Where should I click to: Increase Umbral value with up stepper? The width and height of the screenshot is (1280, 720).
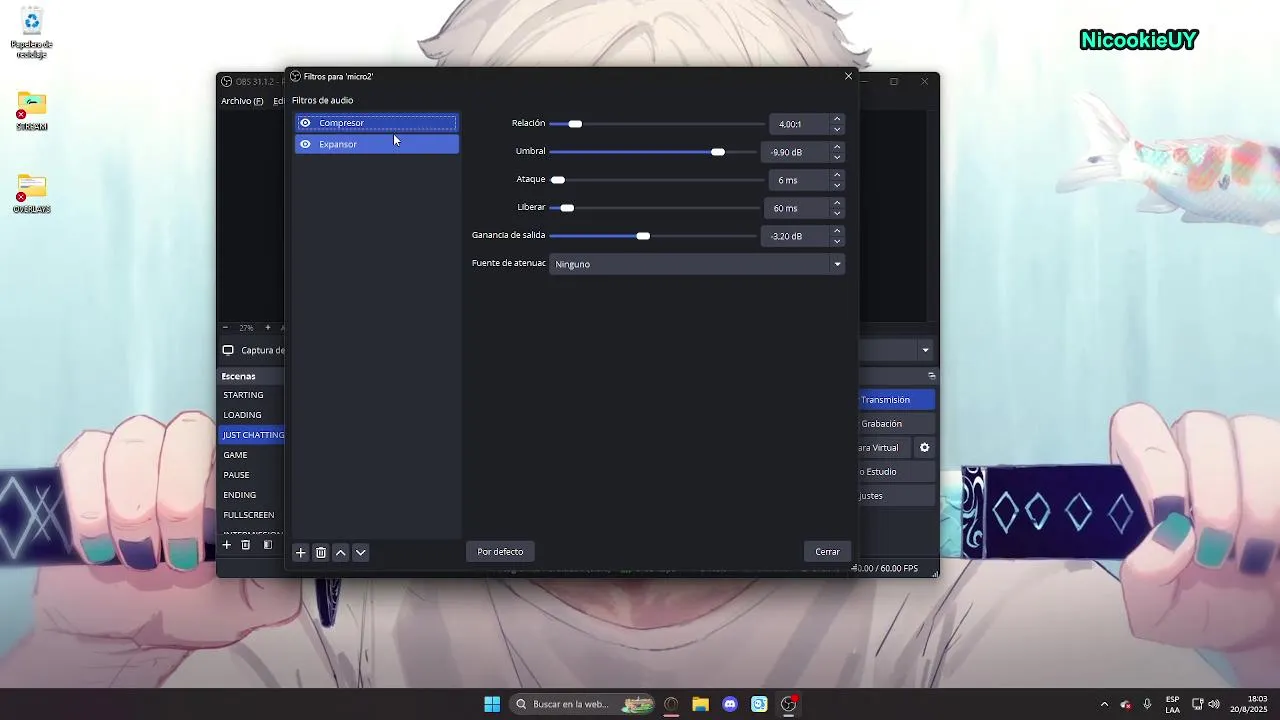pyautogui.click(x=837, y=147)
